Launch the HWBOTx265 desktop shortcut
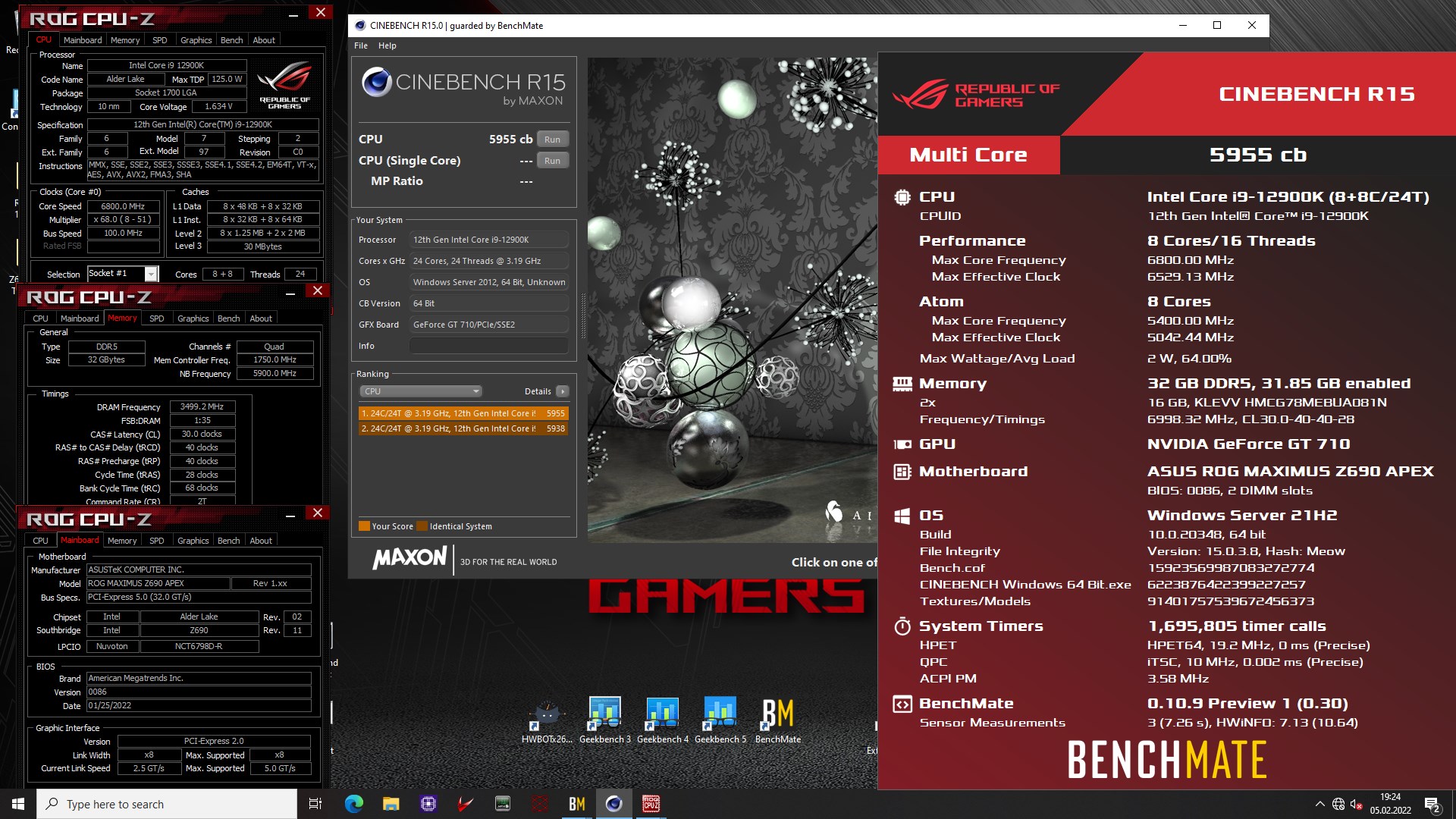1456x819 pixels. 548,721
